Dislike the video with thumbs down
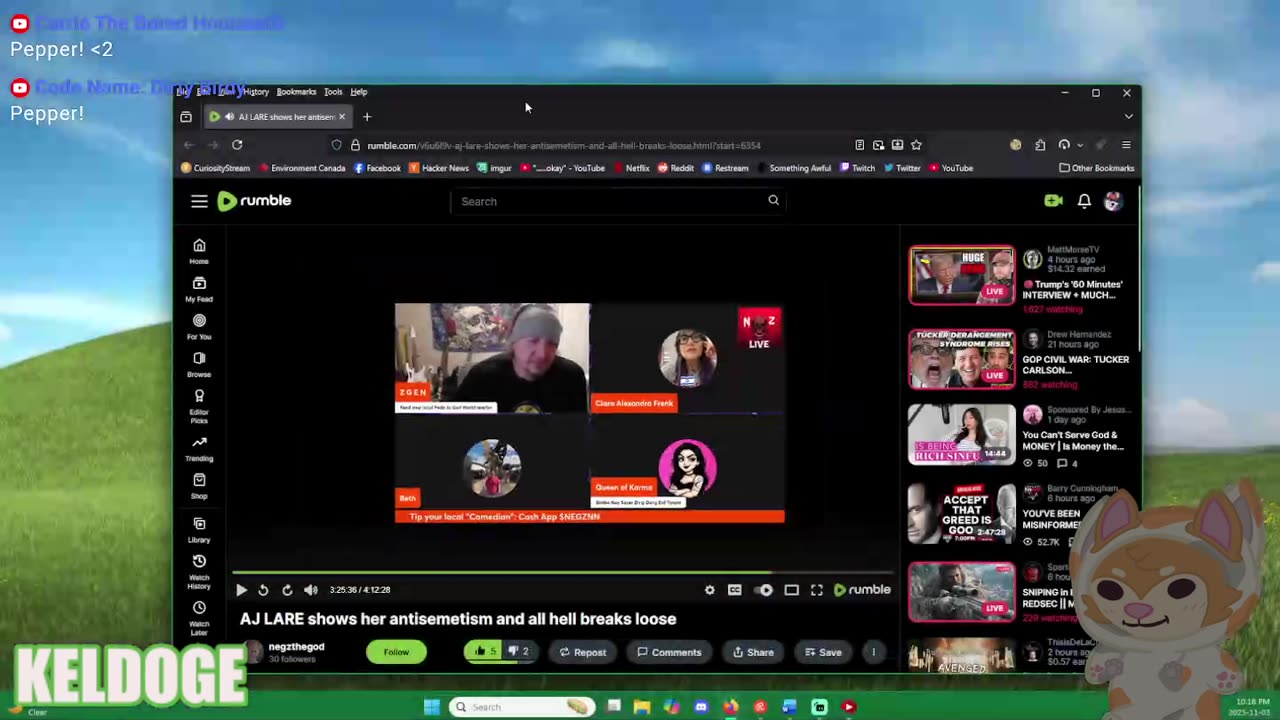 point(519,651)
